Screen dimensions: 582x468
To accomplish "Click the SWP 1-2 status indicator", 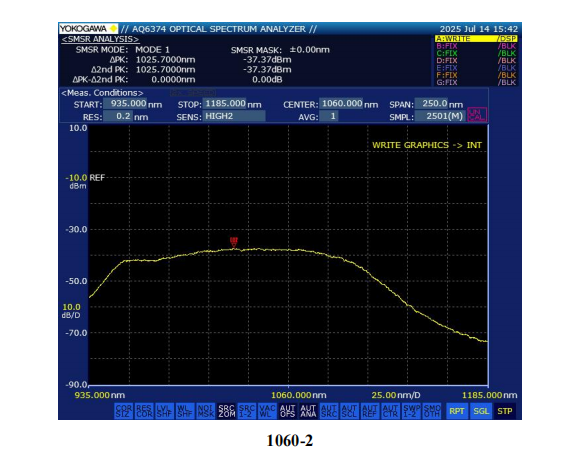I will 411,411.
